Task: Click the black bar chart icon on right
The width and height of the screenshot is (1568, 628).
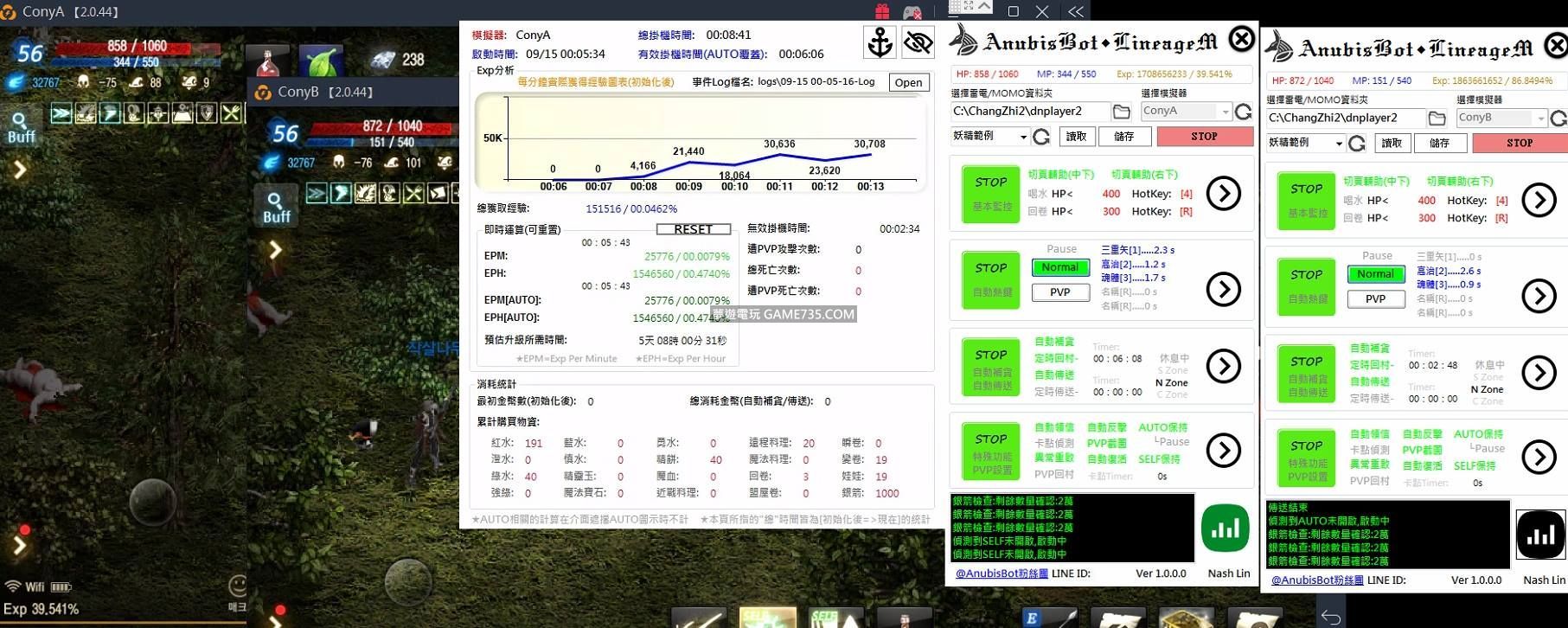Action: click(x=1539, y=535)
